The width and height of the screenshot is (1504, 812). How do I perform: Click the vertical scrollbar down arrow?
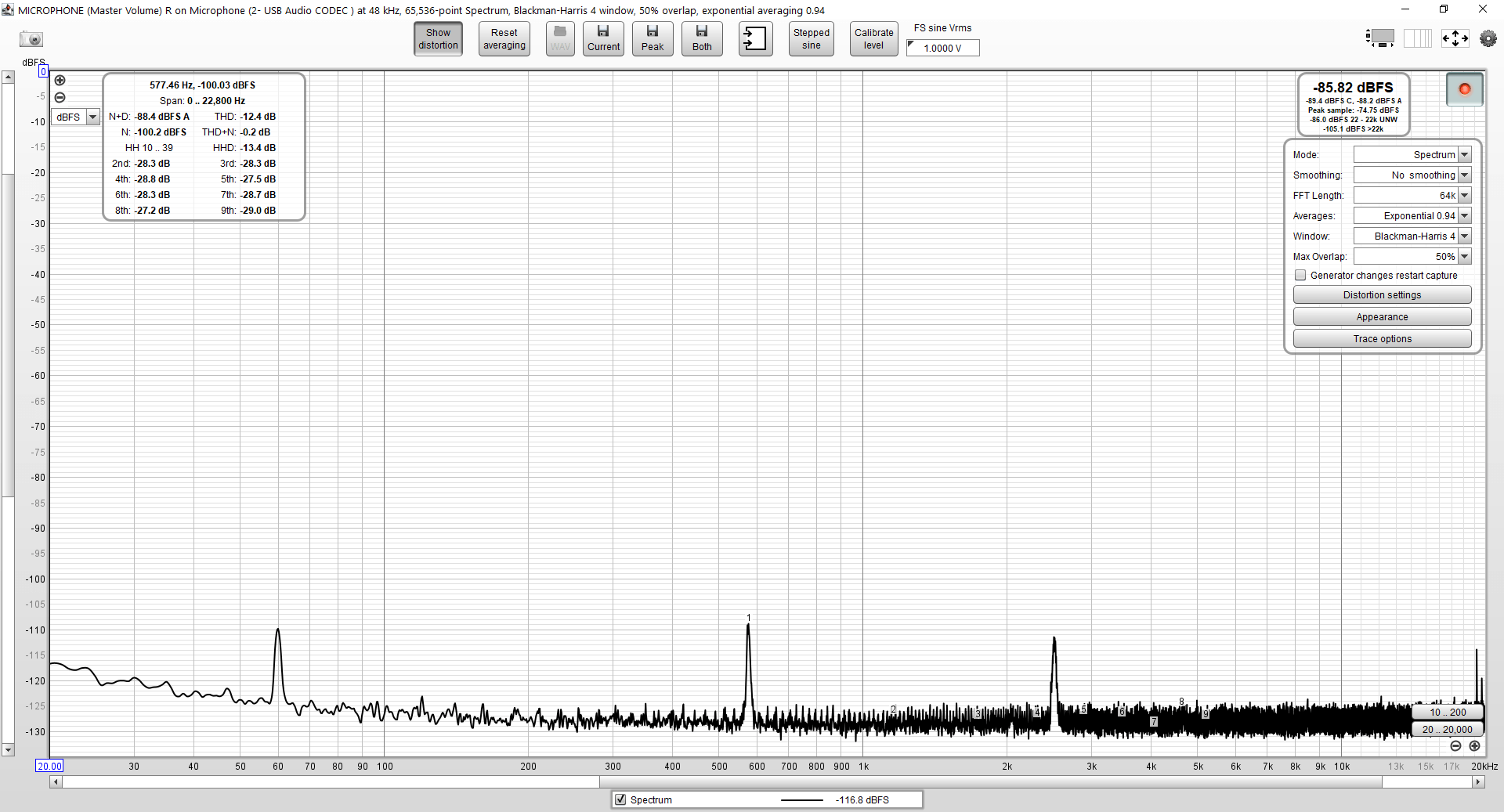[8, 750]
